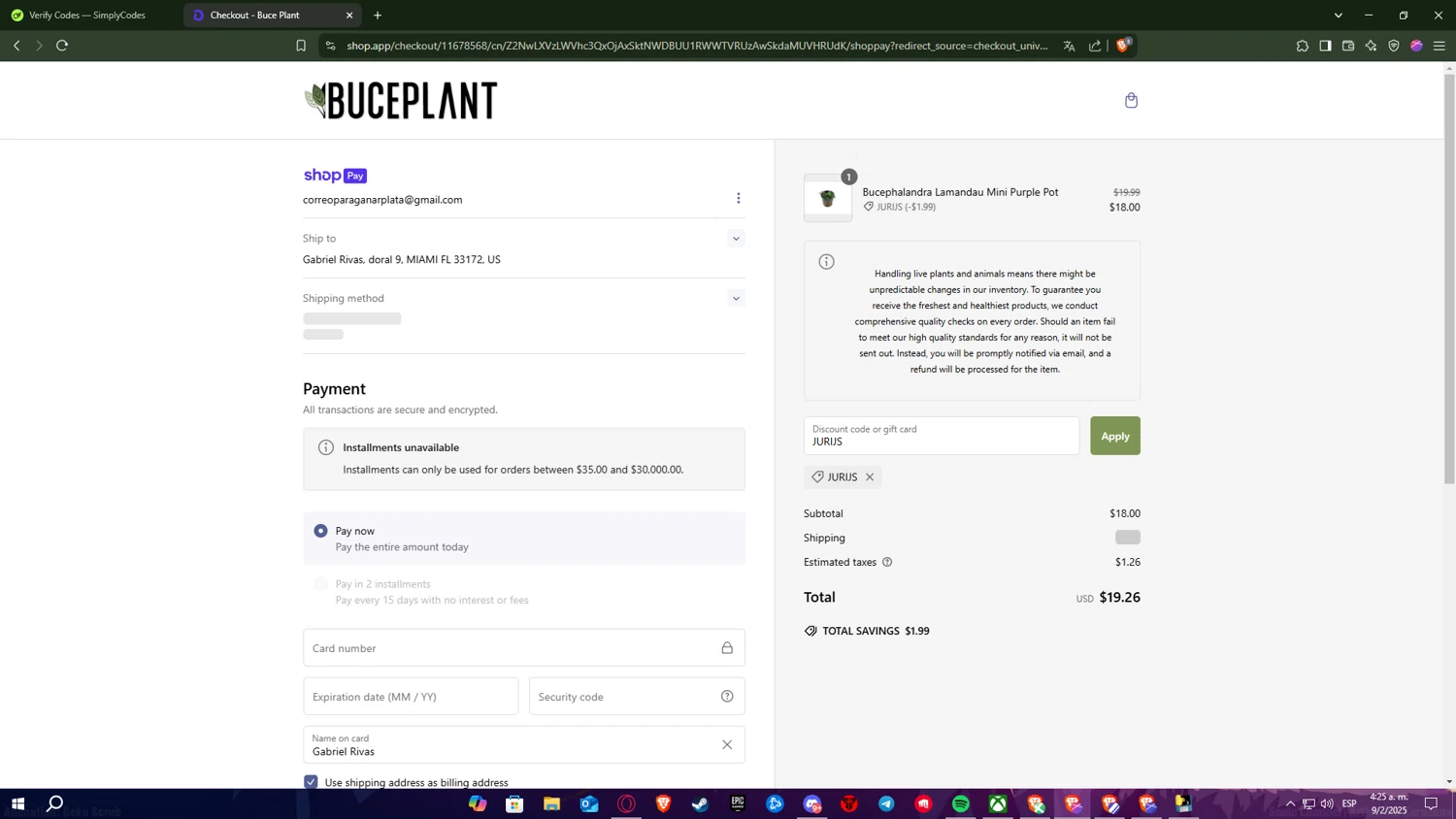Click the security code help icon
This screenshot has width=1456, height=819.
727,697
